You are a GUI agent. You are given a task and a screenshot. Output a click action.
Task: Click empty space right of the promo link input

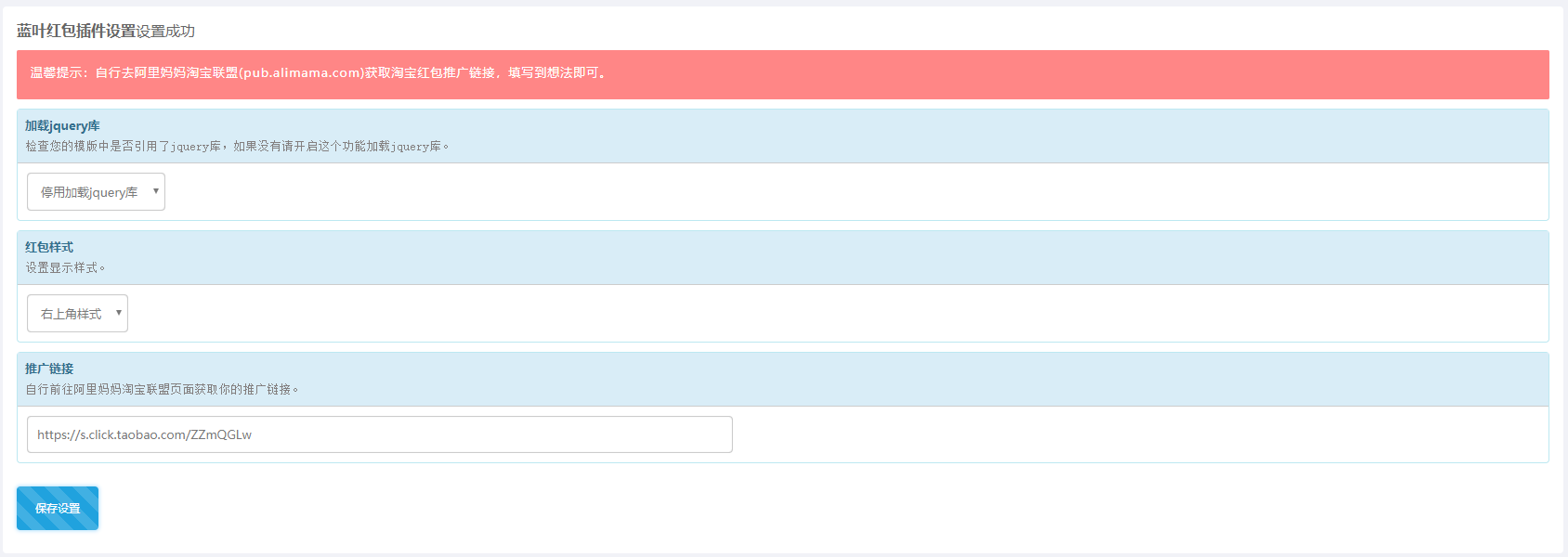point(1115,434)
